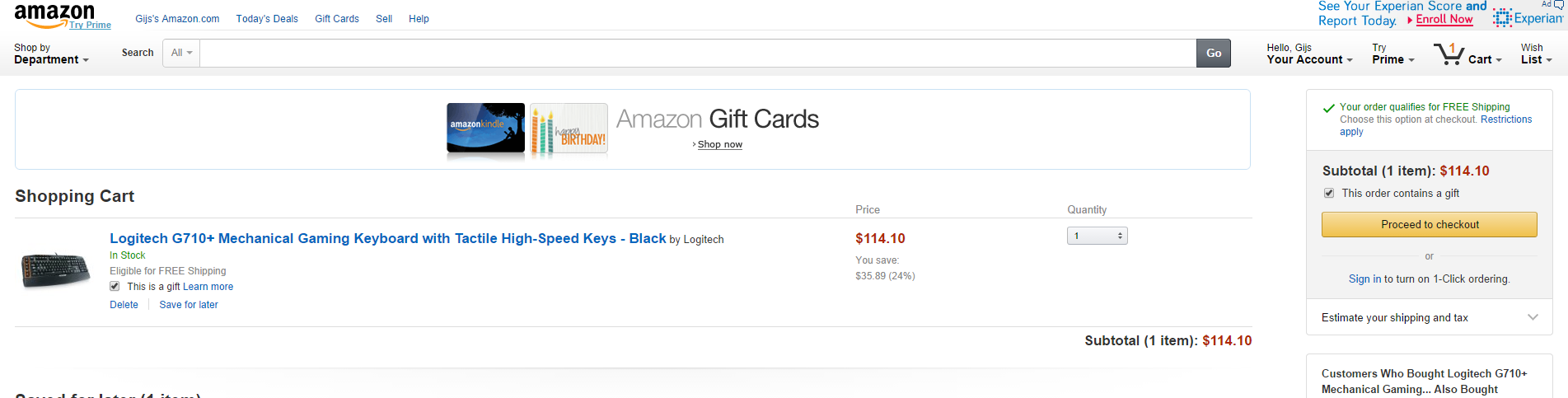Open the search category "All" dropdown
The height and width of the screenshot is (398, 1568).
[181, 53]
